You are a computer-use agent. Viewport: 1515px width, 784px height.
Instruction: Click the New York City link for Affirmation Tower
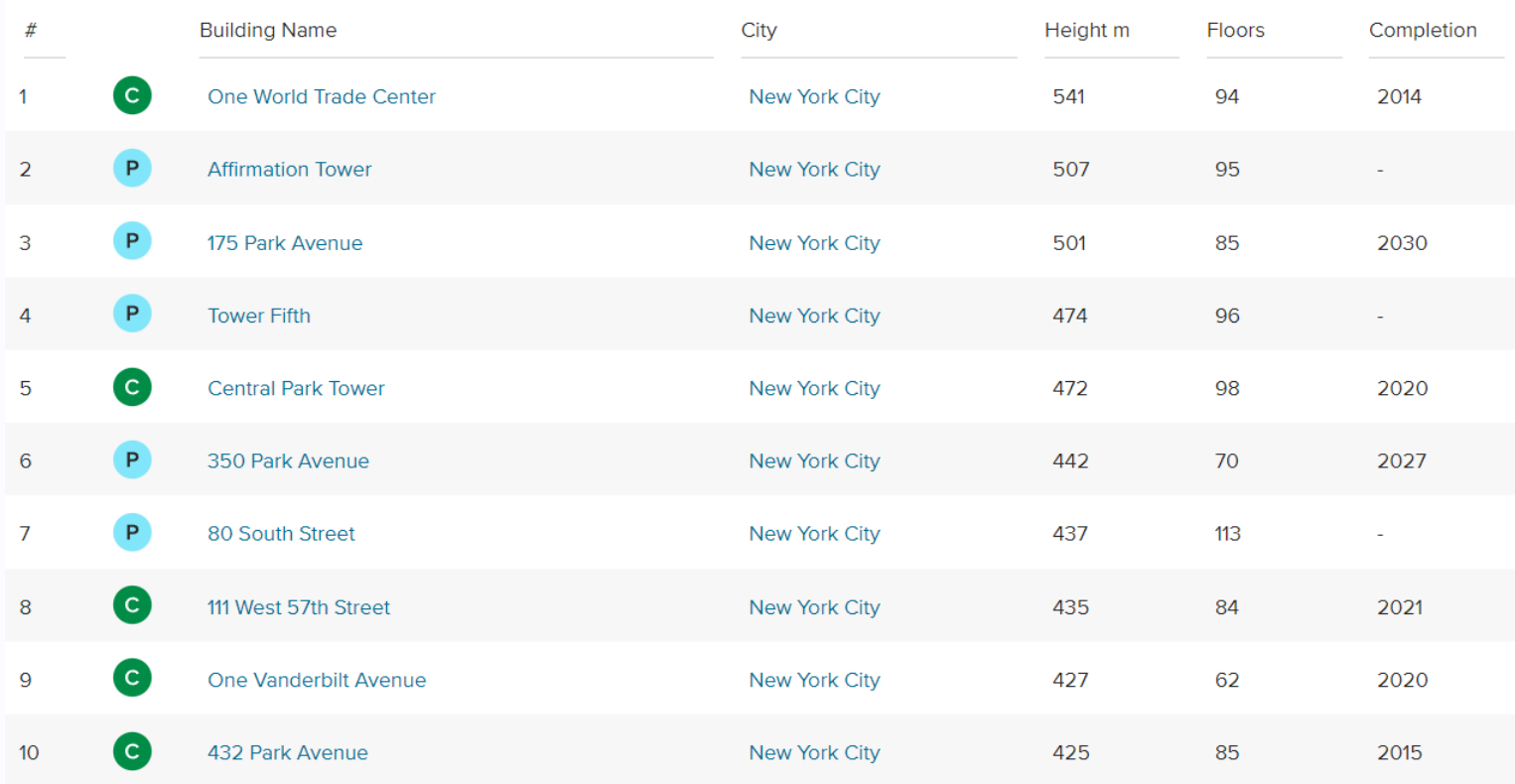[x=814, y=170]
